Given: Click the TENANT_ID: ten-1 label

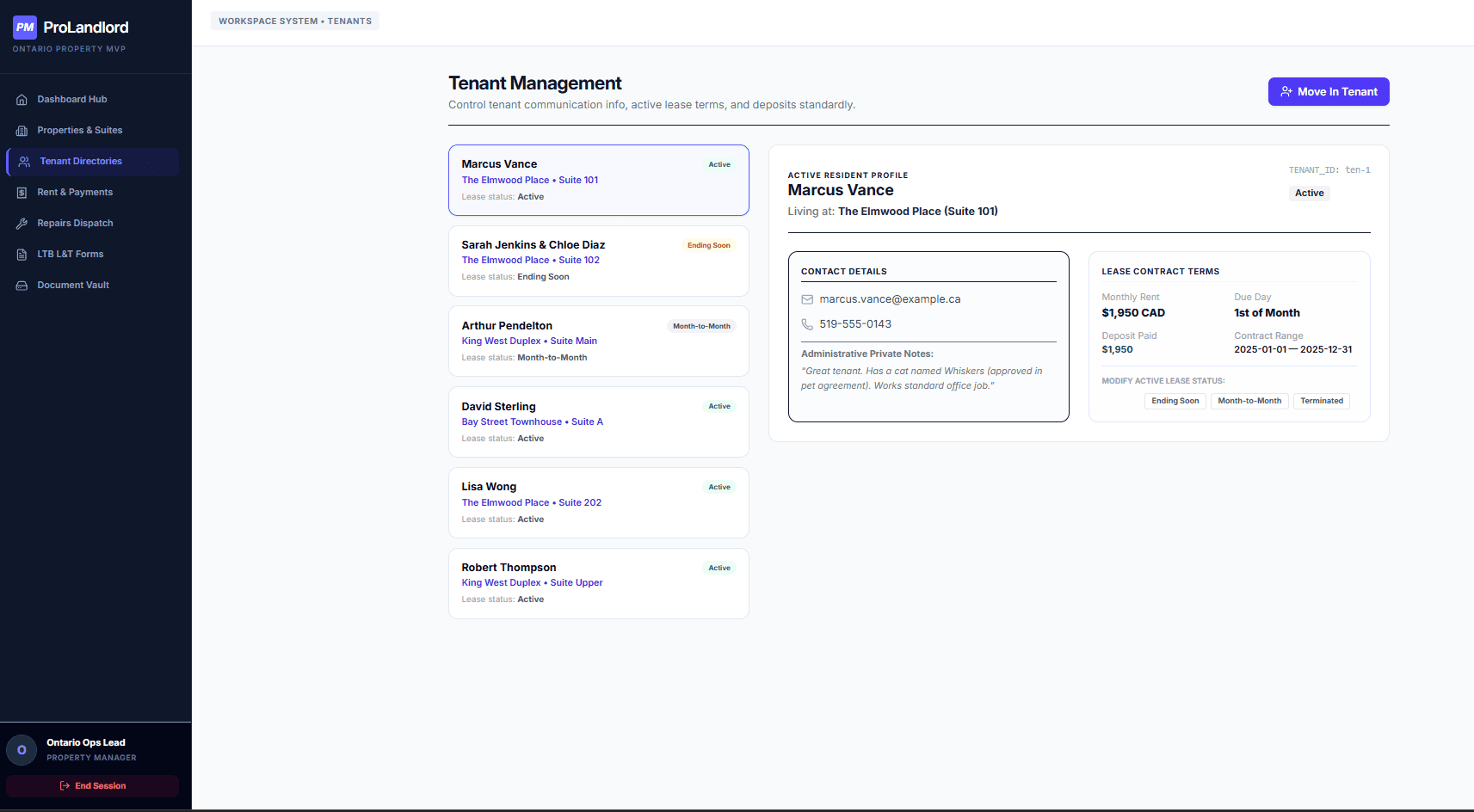Looking at the screenshot, I should pyautogui.click(x=1329, y=170).
